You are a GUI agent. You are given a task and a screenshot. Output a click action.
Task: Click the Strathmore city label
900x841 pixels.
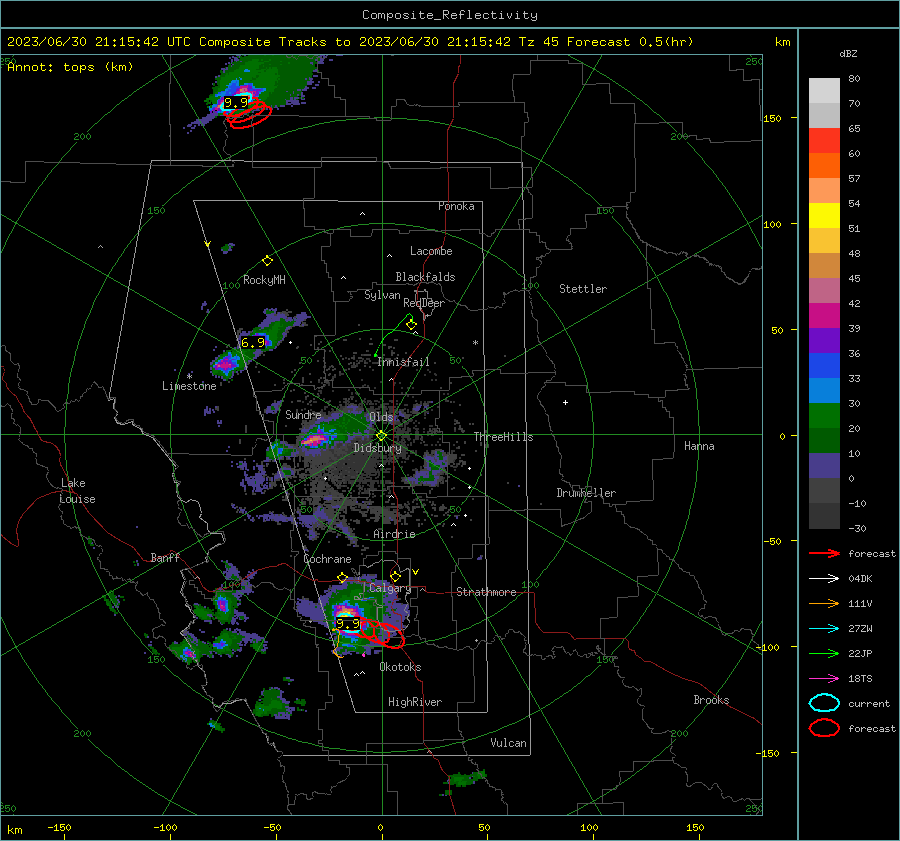486,592
